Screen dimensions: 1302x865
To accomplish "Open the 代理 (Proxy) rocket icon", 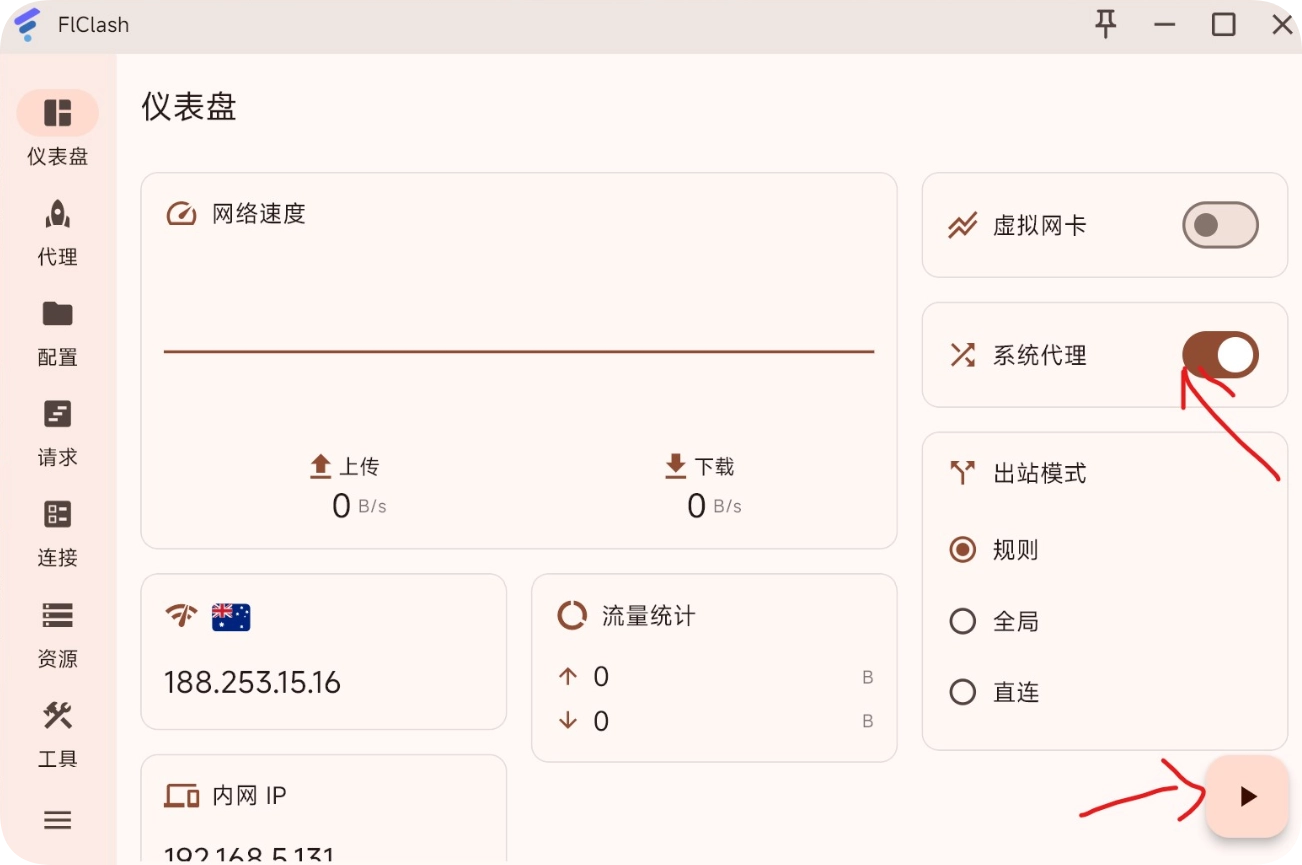I will click(57, 214).
